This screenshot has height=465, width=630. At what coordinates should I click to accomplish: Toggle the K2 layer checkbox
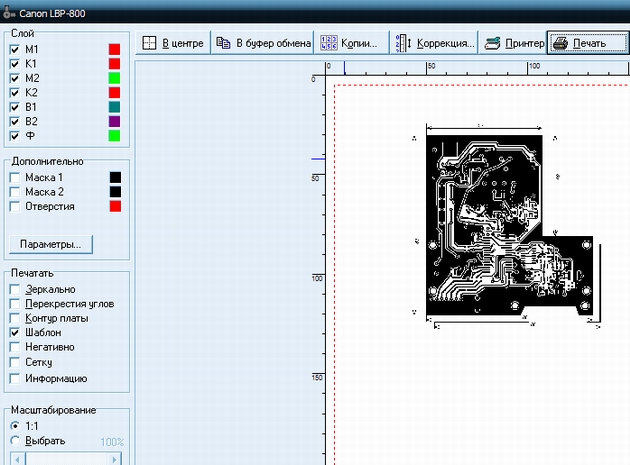coord(14,93)
